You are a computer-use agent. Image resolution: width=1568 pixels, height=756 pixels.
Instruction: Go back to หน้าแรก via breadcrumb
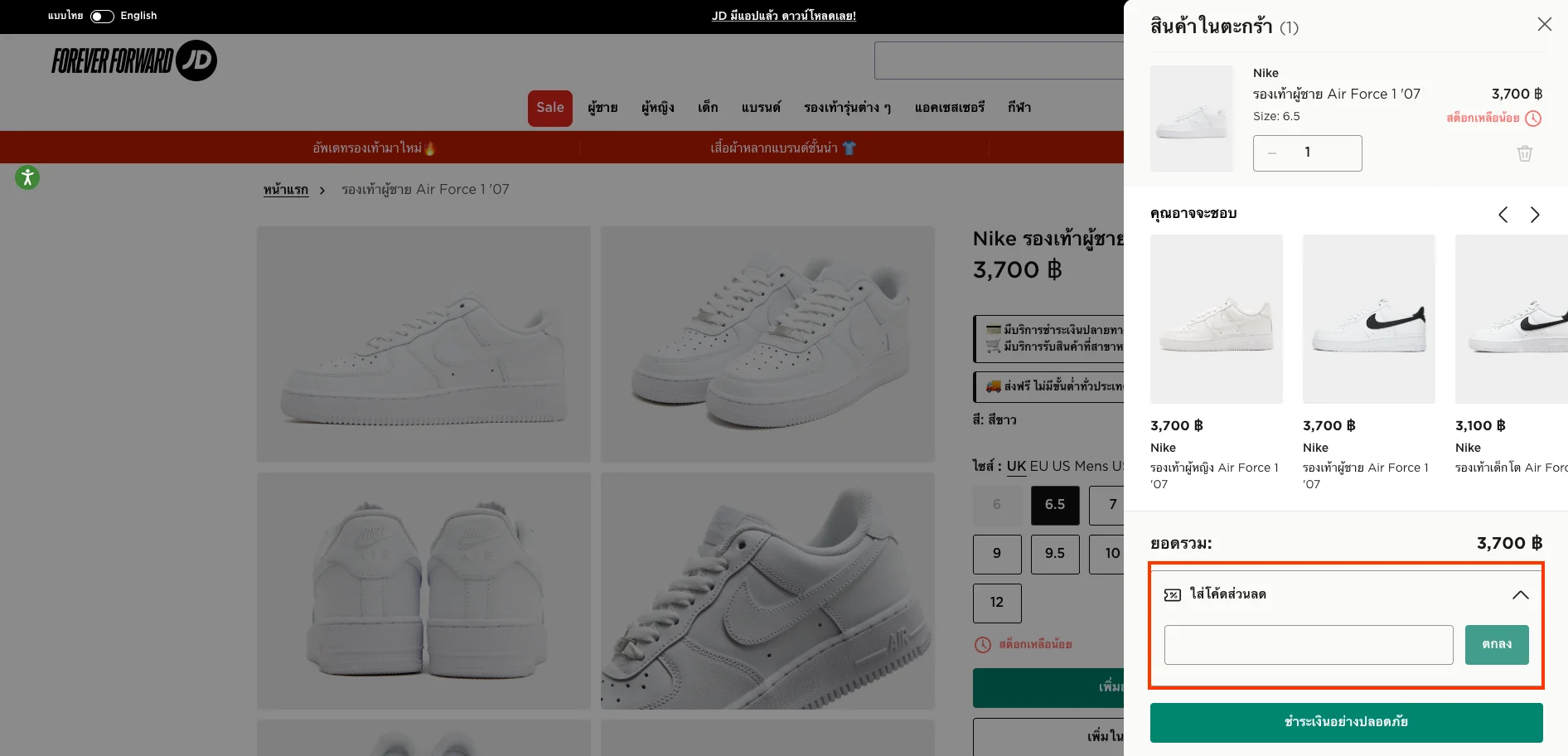284,189
